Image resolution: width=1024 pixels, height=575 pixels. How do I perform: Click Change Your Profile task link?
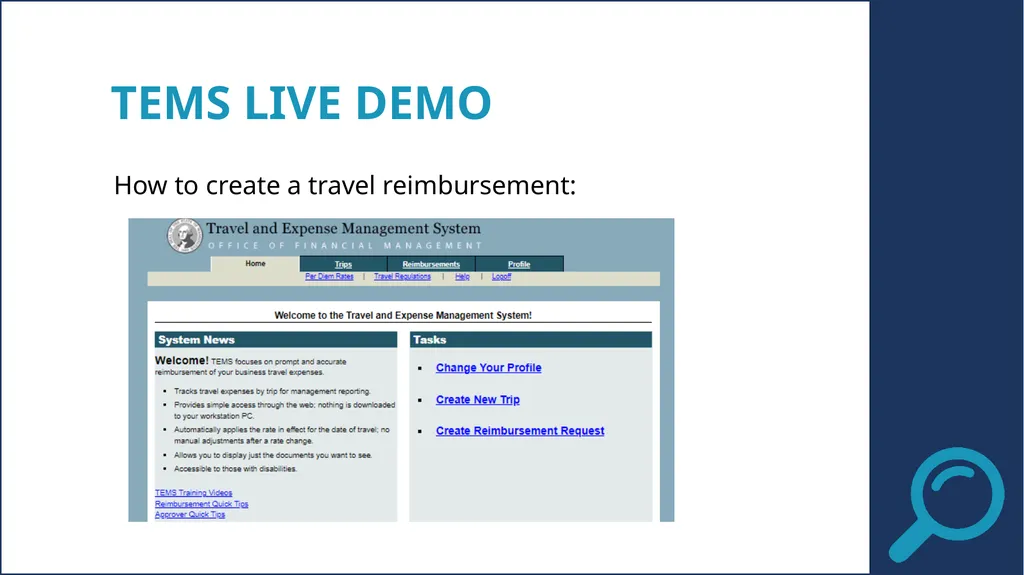[x=488, y=368]
